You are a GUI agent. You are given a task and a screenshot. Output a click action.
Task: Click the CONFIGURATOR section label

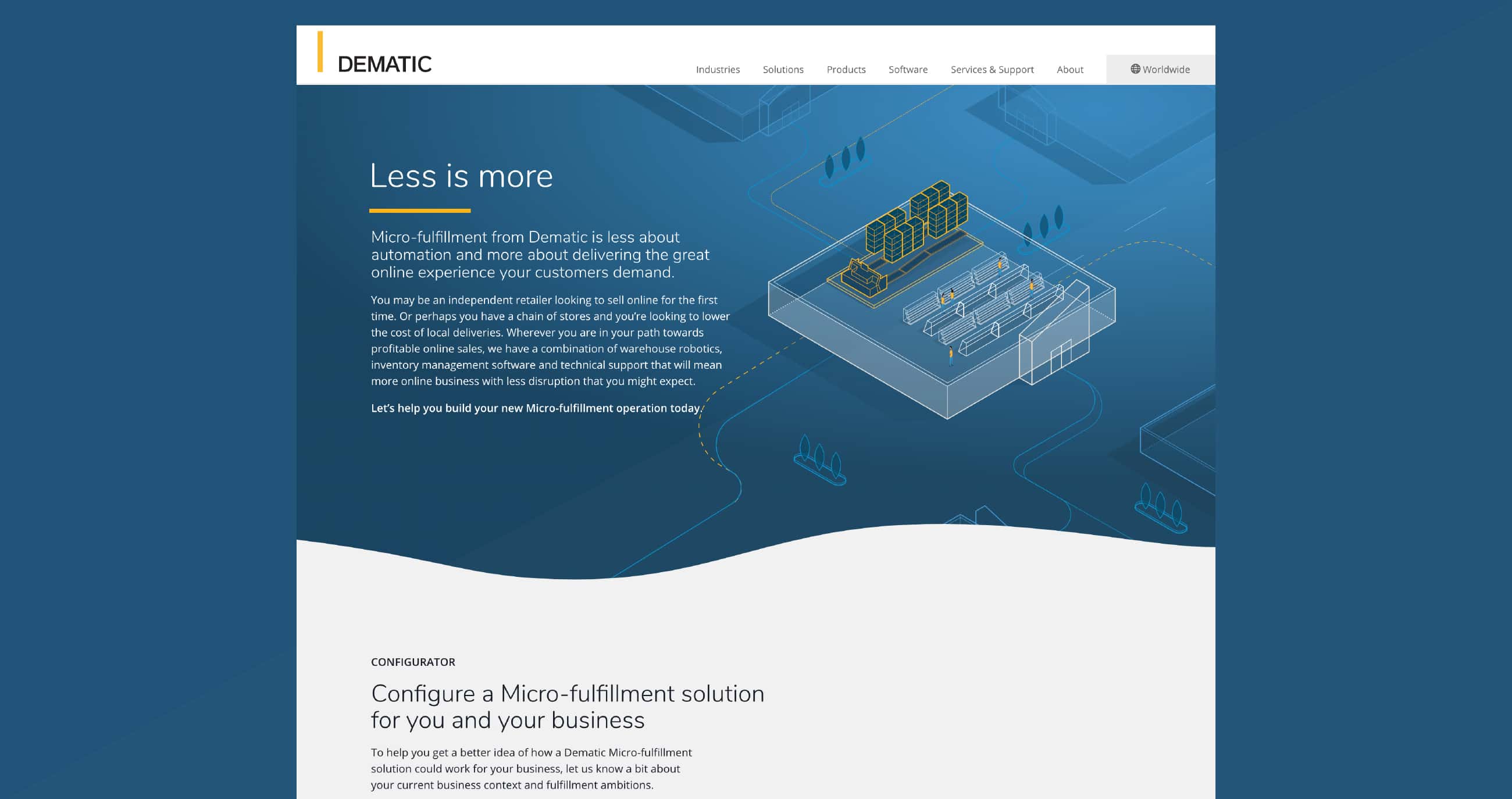tap(413, 662)
